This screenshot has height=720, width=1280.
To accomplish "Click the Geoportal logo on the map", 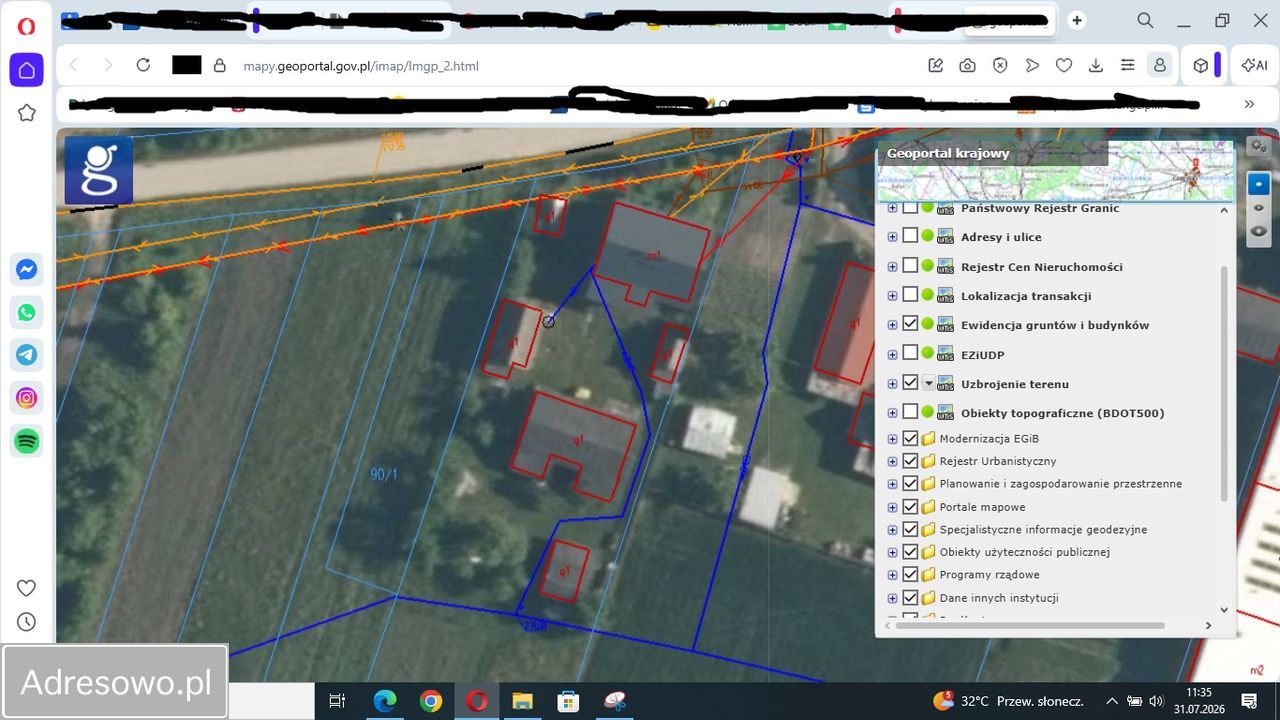I will tap(99, 170).
